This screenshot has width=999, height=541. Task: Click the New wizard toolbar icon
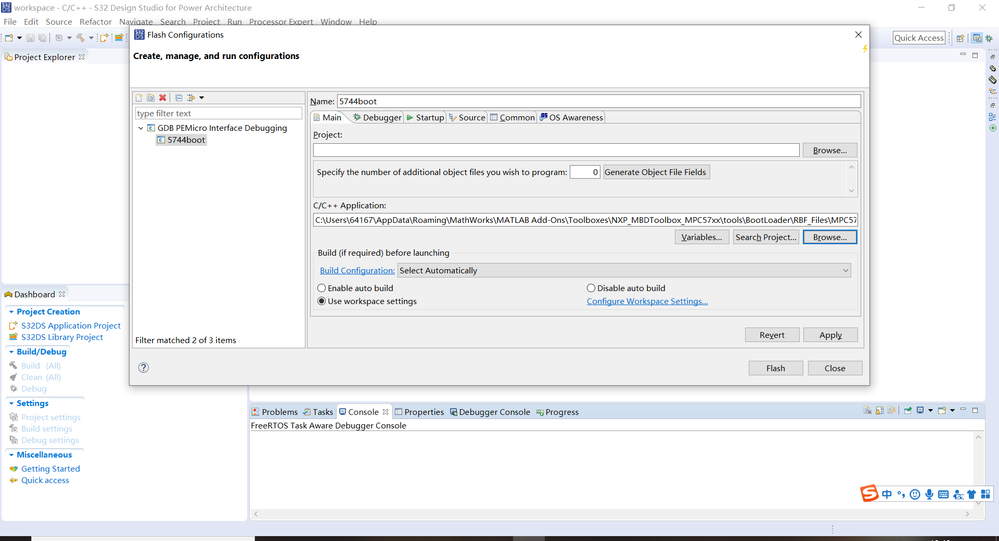(9, 38)
